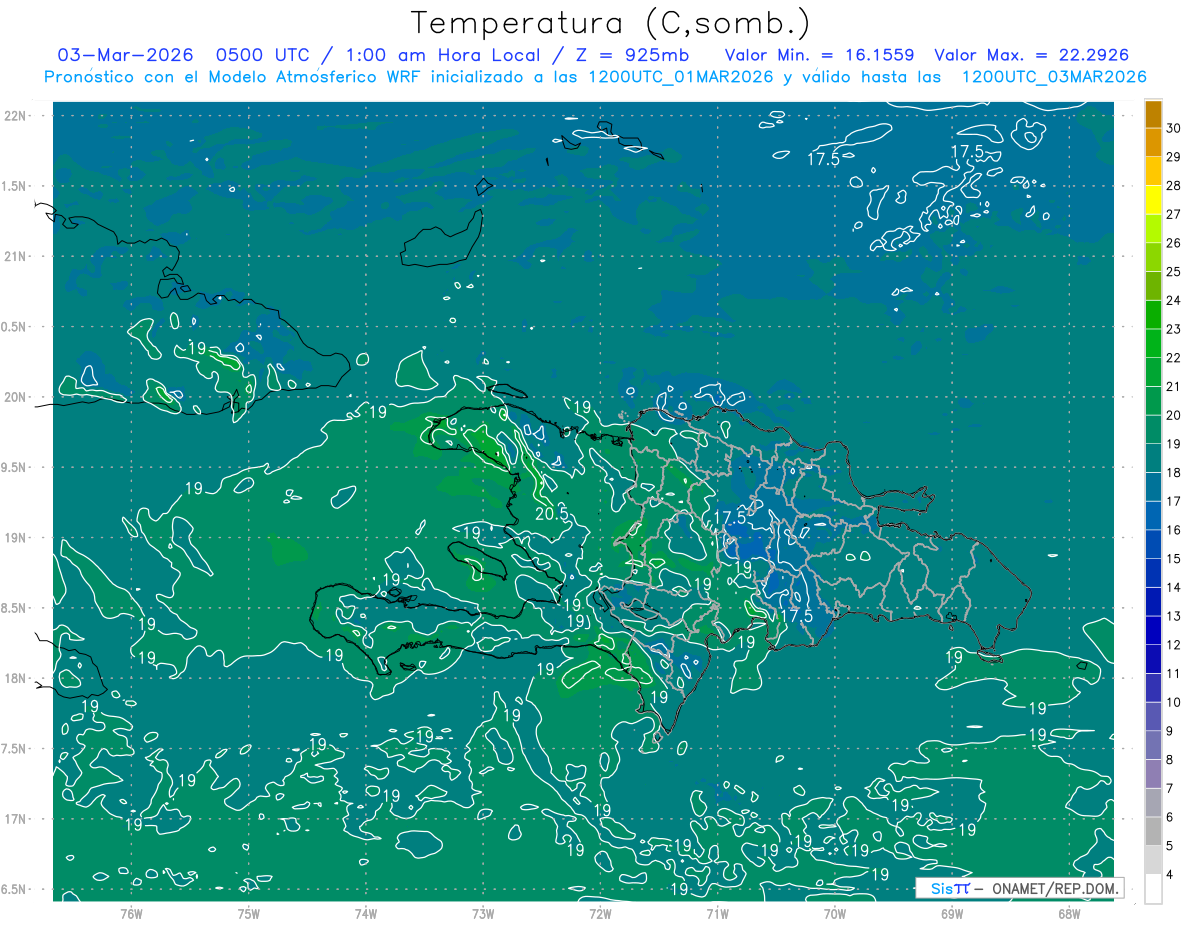Click the "21N" latitude axis label
The image size is (1200, 927).
(15, 256)
